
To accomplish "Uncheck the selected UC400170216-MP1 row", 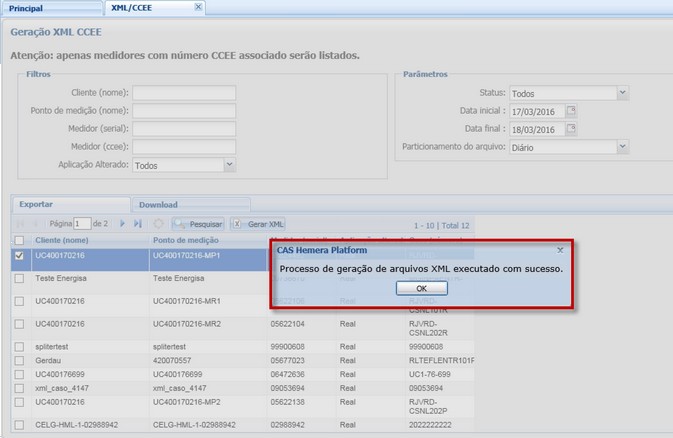I will (x=19, y=256).
